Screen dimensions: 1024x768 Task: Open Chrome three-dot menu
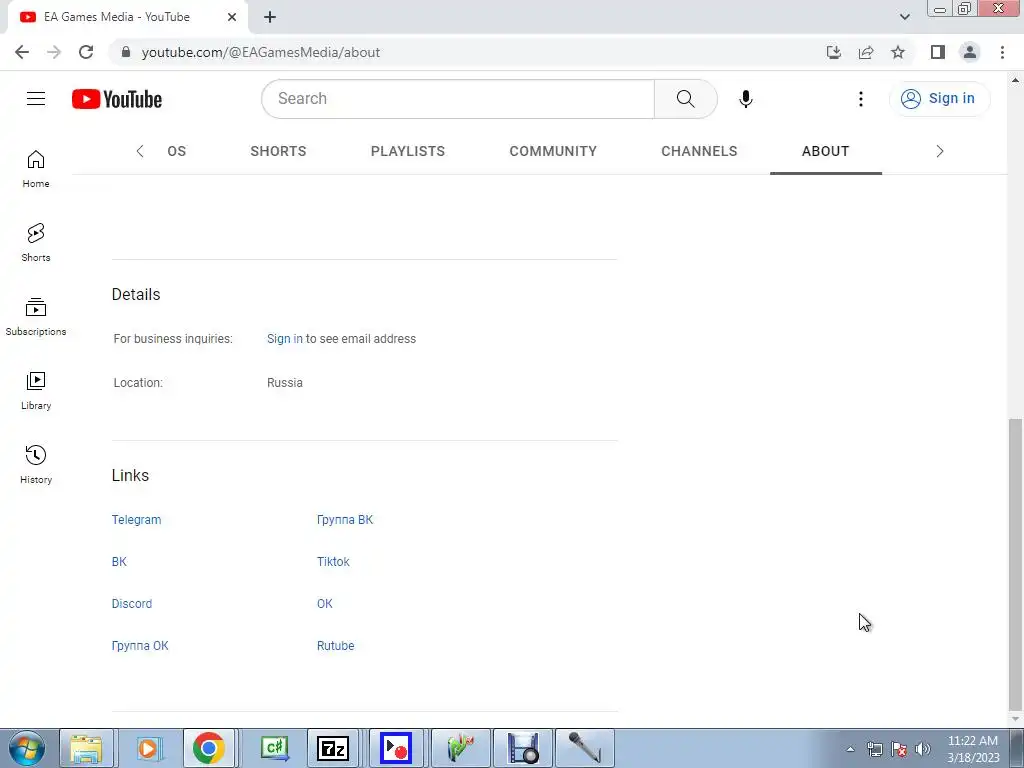click(x=1002, y=52)
